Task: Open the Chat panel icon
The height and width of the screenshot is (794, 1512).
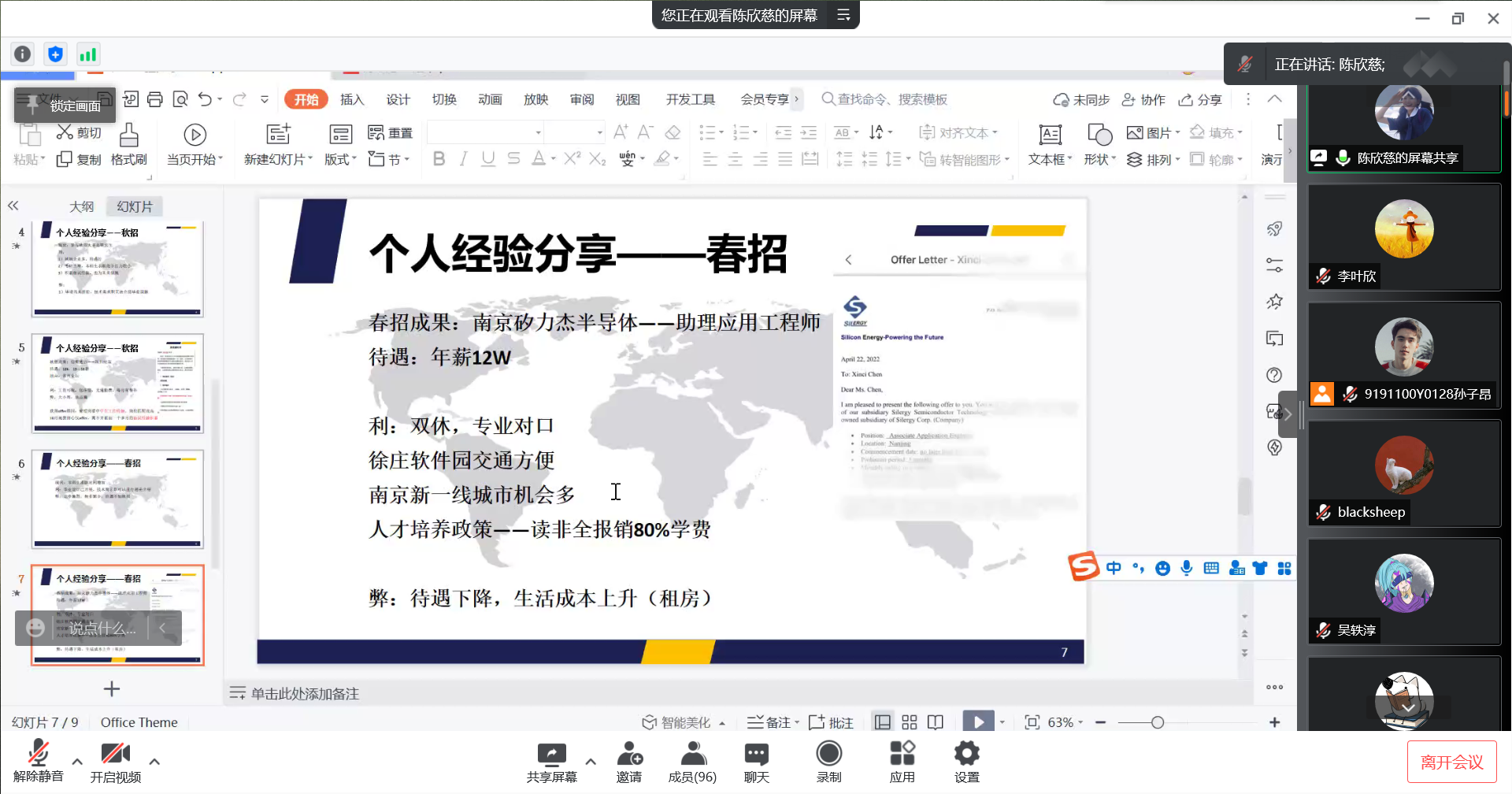Action: (756, 755)
